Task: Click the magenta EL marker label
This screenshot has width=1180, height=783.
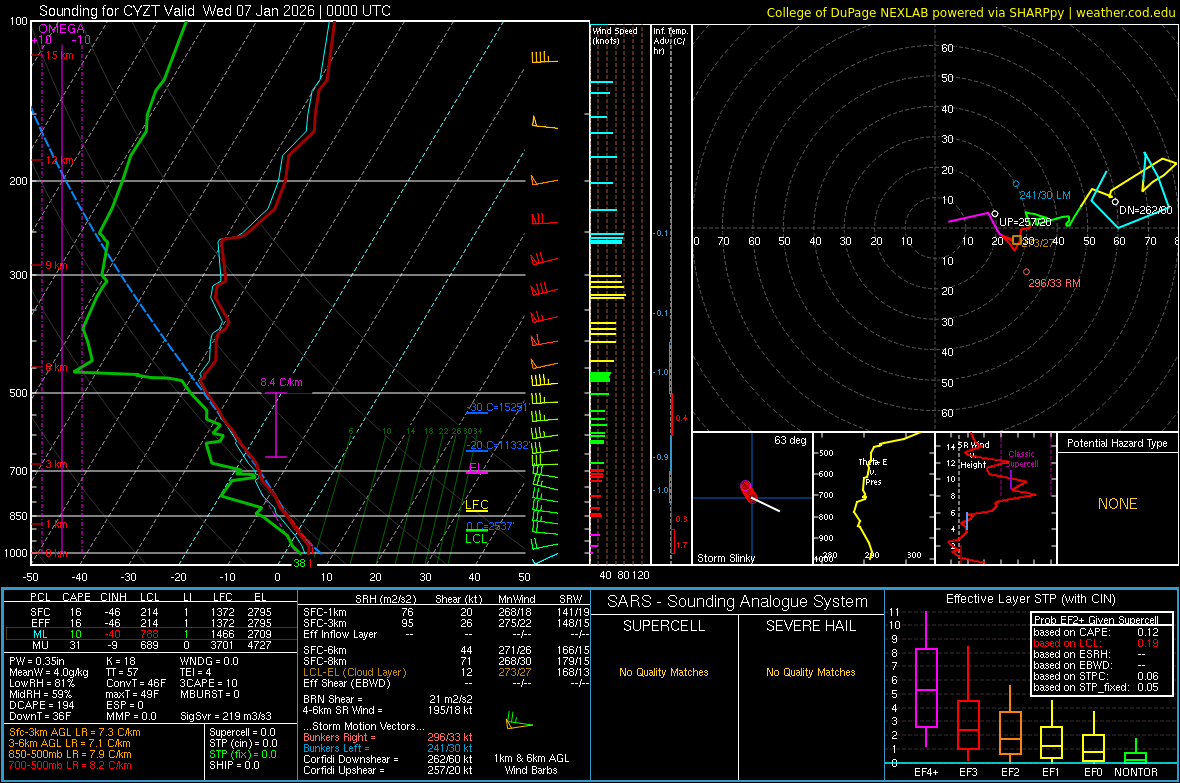Action: click(476, 468)
